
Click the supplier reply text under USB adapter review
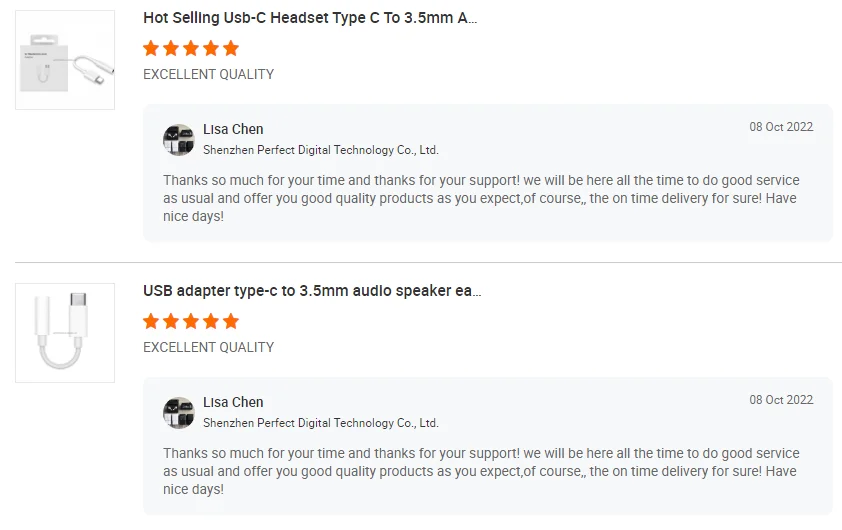(480, 471)
